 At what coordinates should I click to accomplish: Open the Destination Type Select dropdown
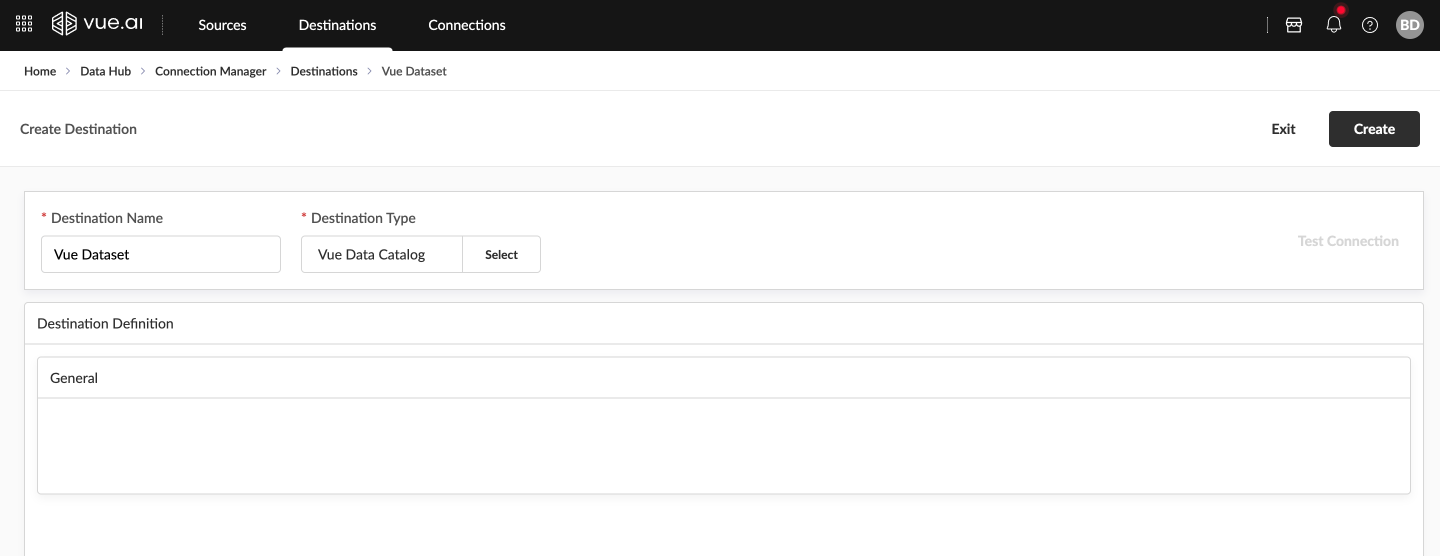coord(501,254)
